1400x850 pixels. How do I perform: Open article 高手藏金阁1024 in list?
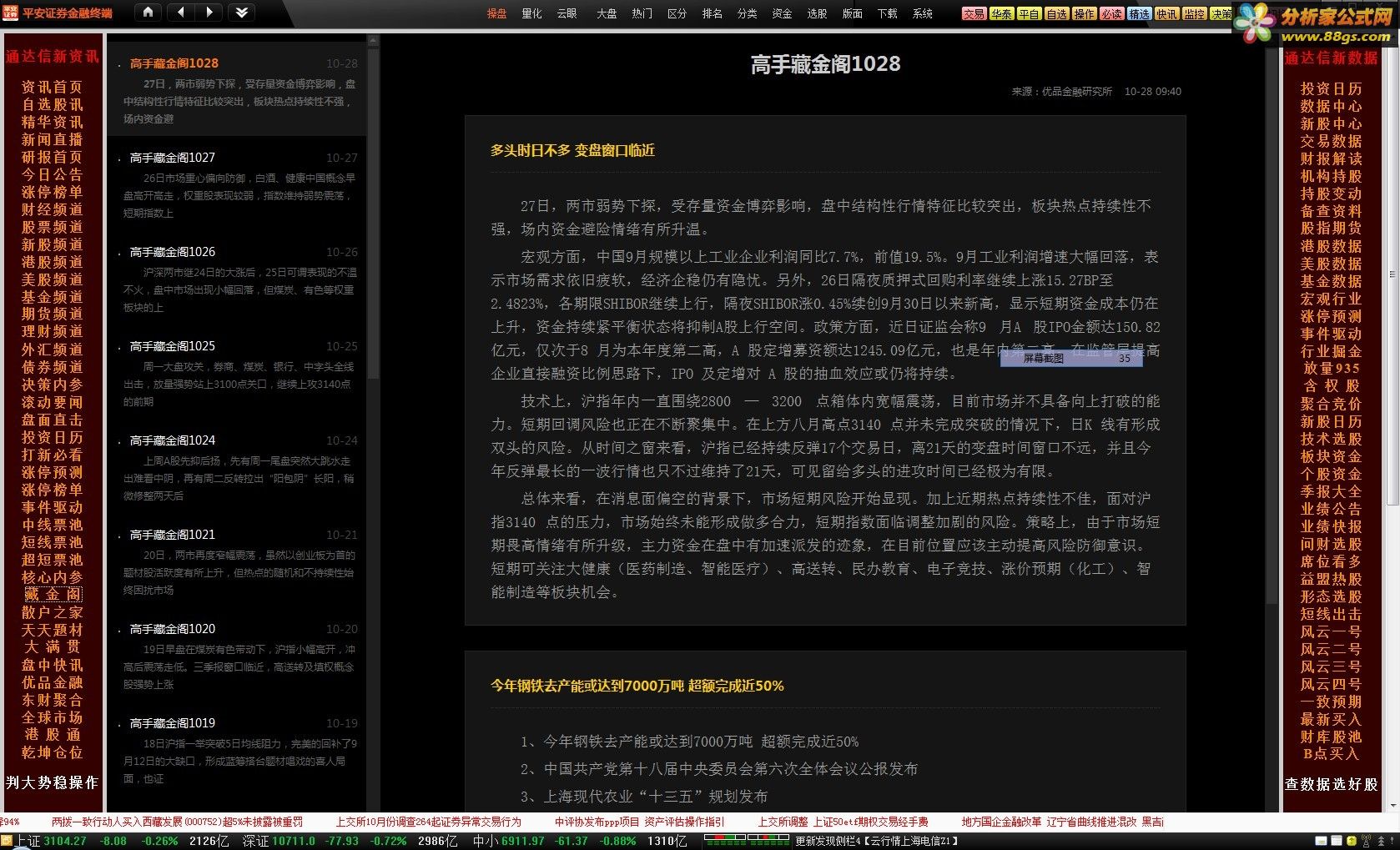point(172,440)
